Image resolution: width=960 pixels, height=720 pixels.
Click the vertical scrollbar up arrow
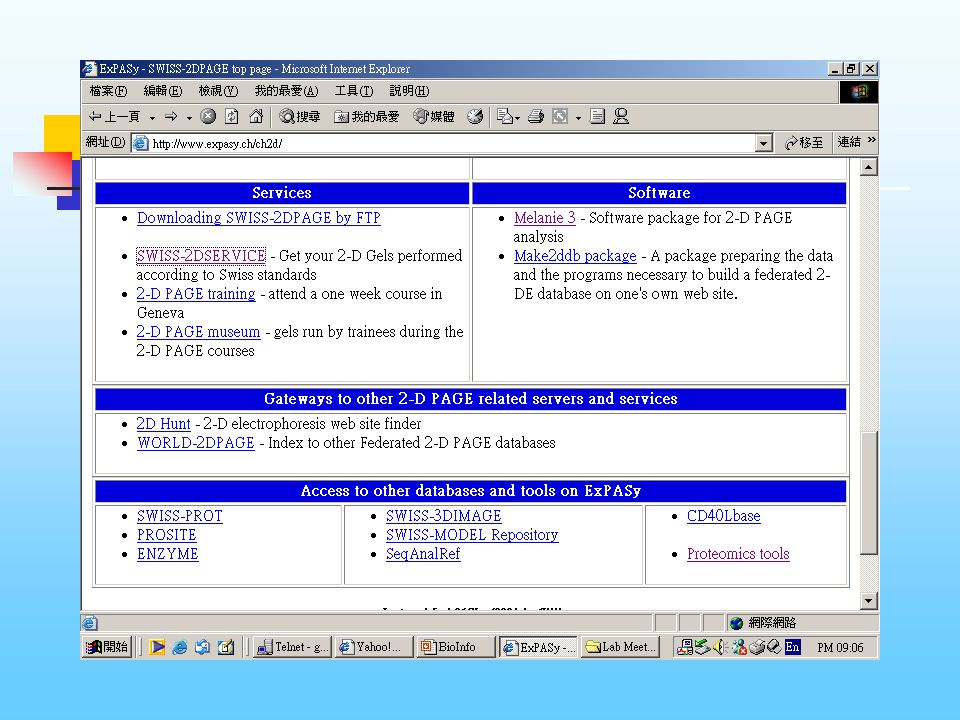868,167
